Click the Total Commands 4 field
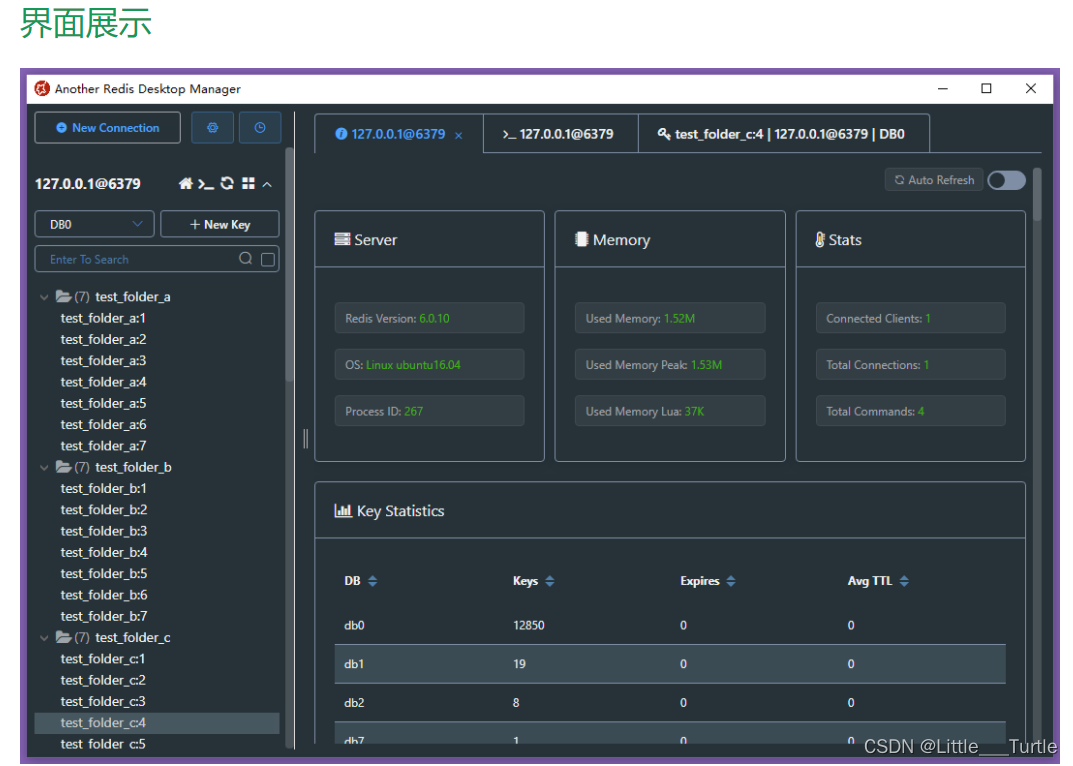The width and height of the screenshot is (1073, 766). pyautogui.click(x=911, y=411)
